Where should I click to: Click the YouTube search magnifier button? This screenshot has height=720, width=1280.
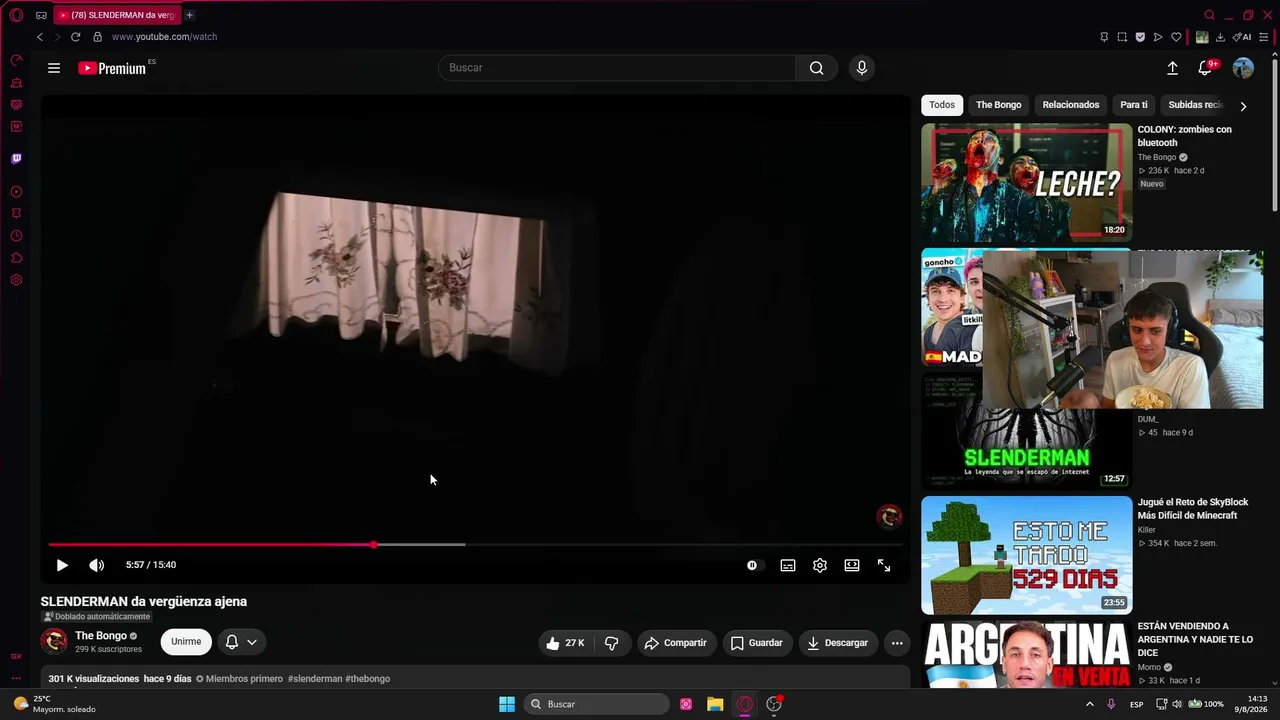coord(817,68)
